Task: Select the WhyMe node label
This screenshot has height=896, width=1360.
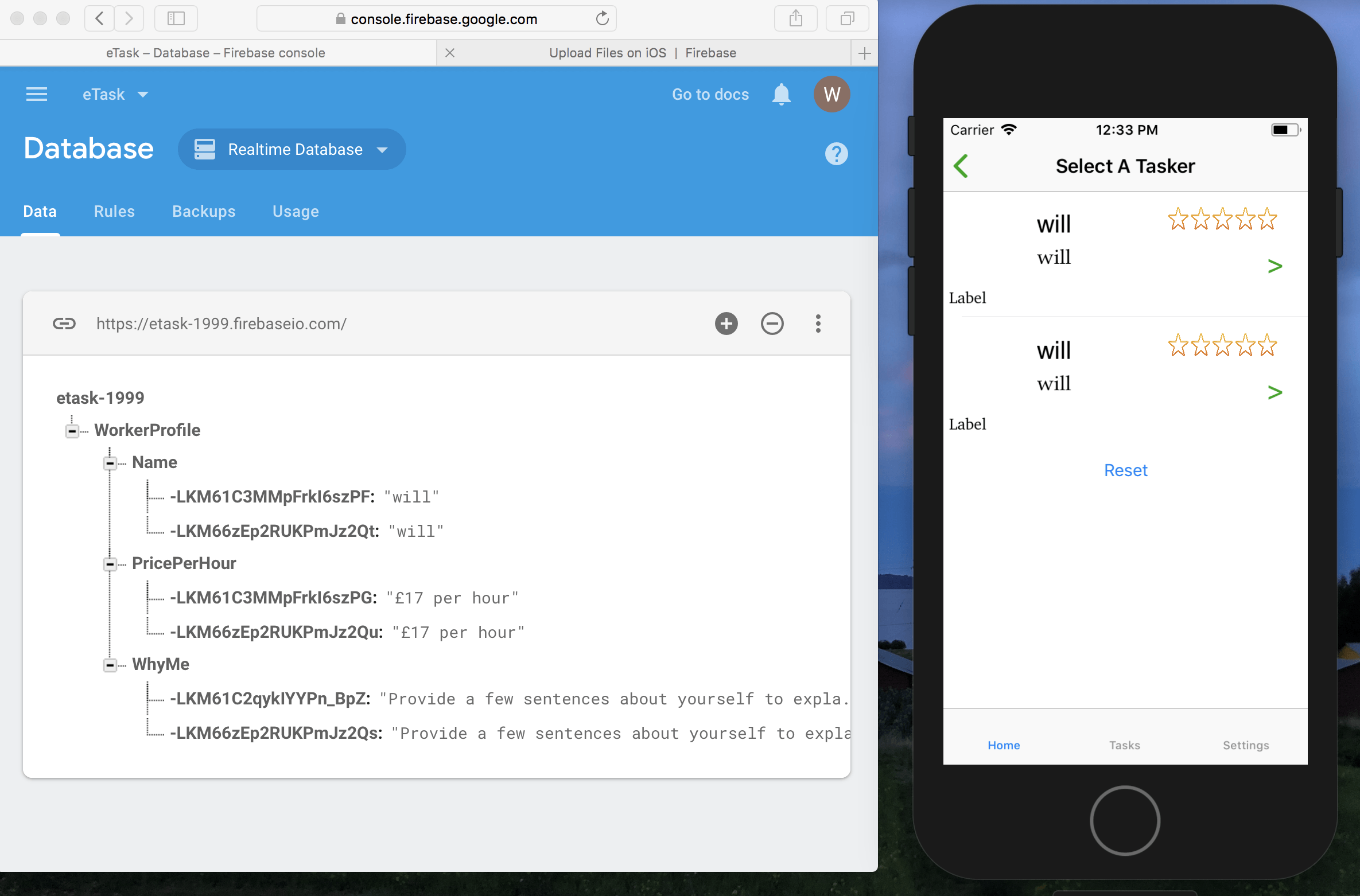Action: (x=161, y=664)
